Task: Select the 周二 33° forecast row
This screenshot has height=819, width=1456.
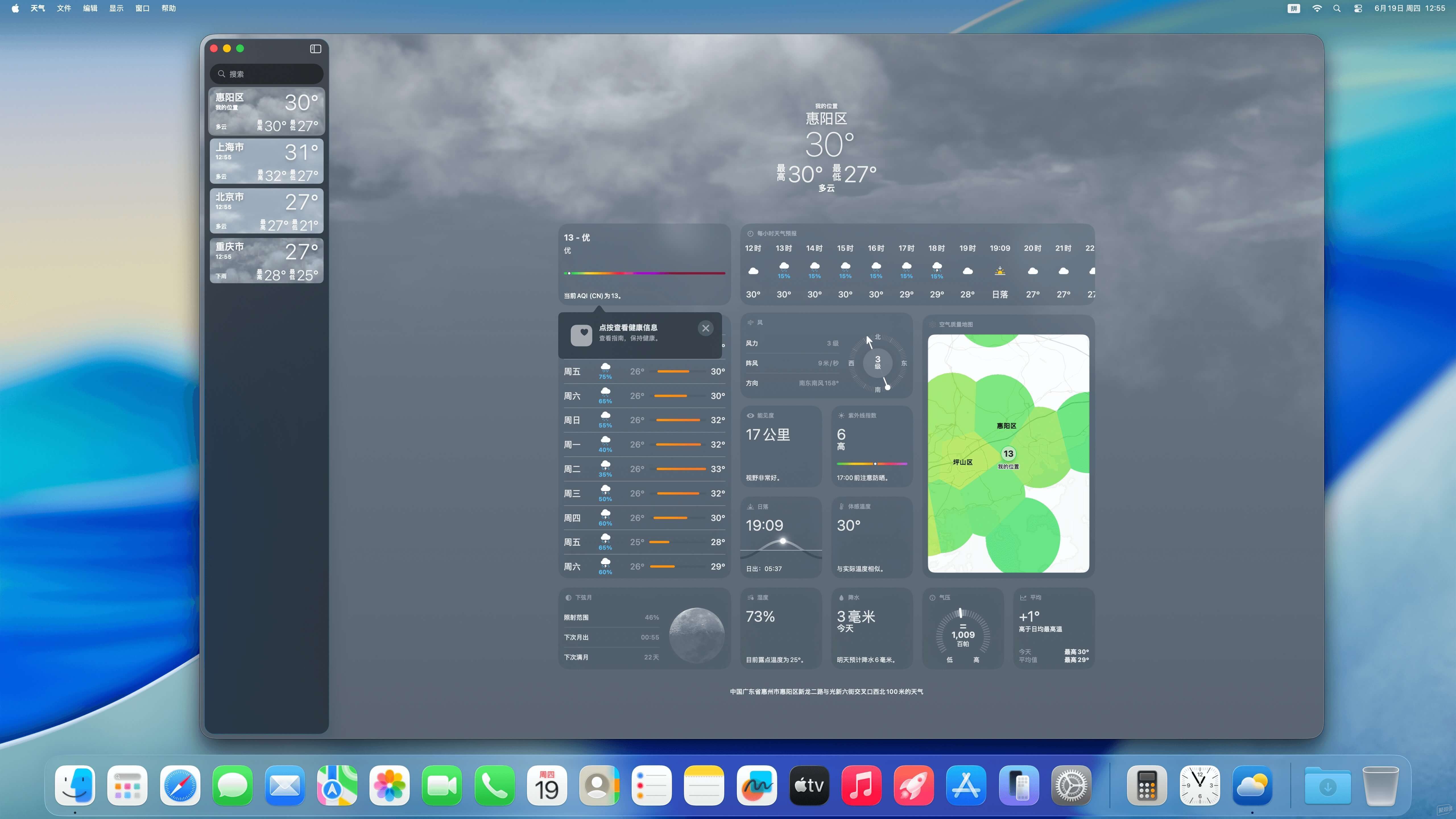Action: click(x=644, y=469)
